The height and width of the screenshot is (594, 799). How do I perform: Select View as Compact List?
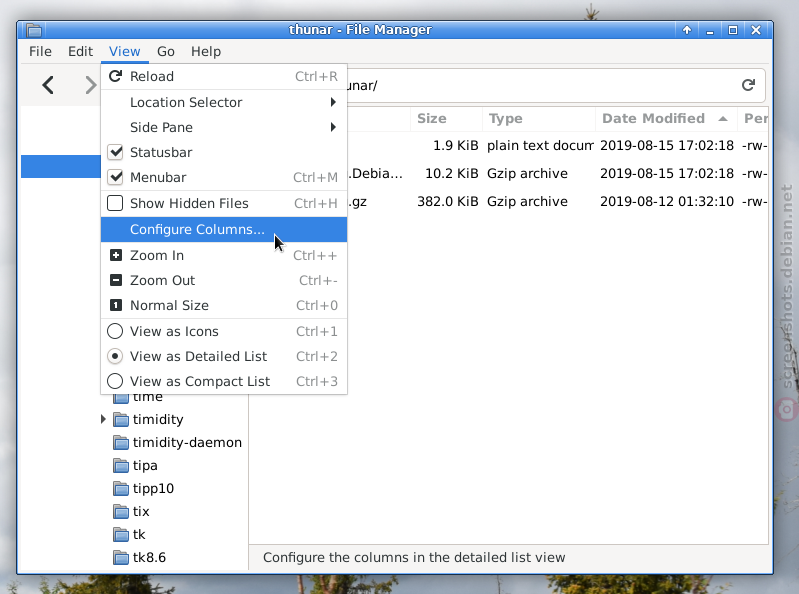point(115,381)
